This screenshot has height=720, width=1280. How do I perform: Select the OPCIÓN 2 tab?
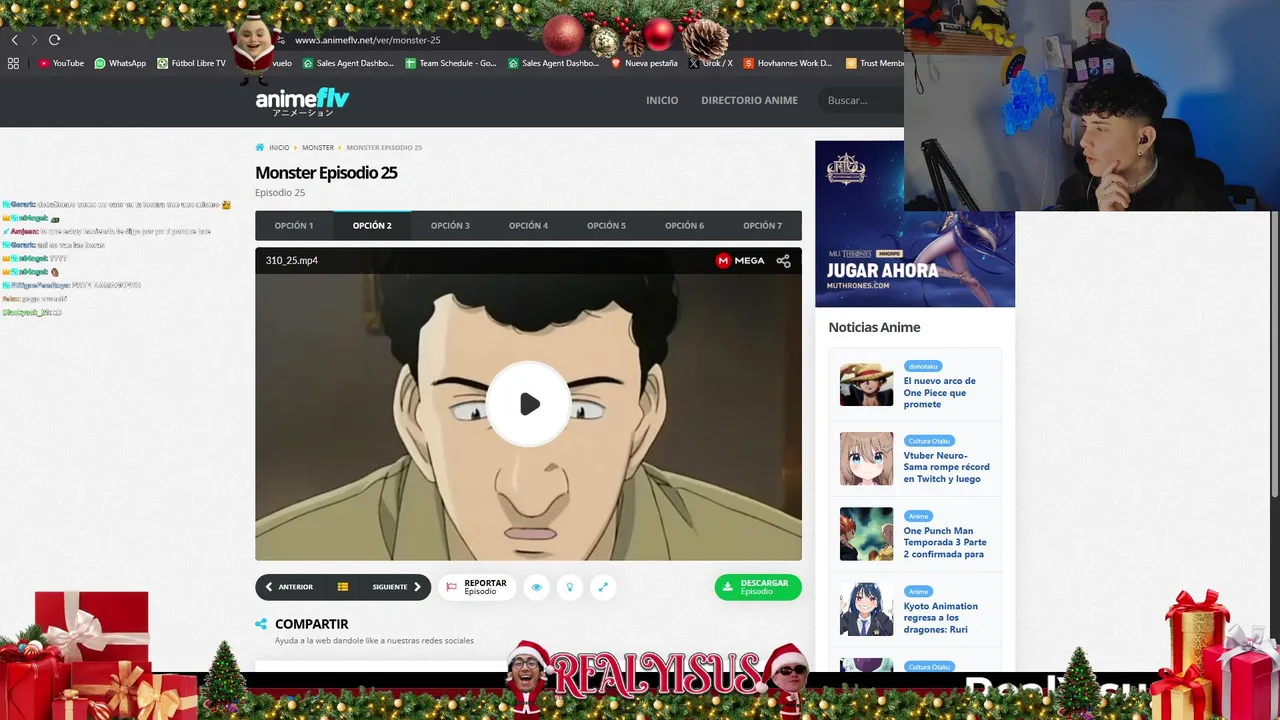(x=372, y=226)
